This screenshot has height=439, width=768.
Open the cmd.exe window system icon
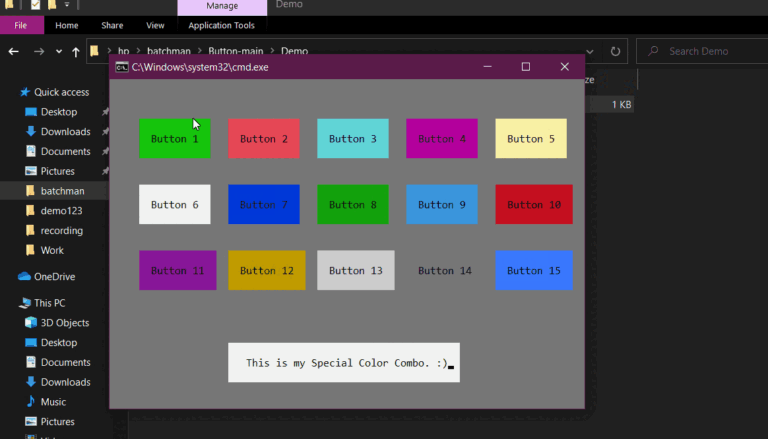click(122, 67)
